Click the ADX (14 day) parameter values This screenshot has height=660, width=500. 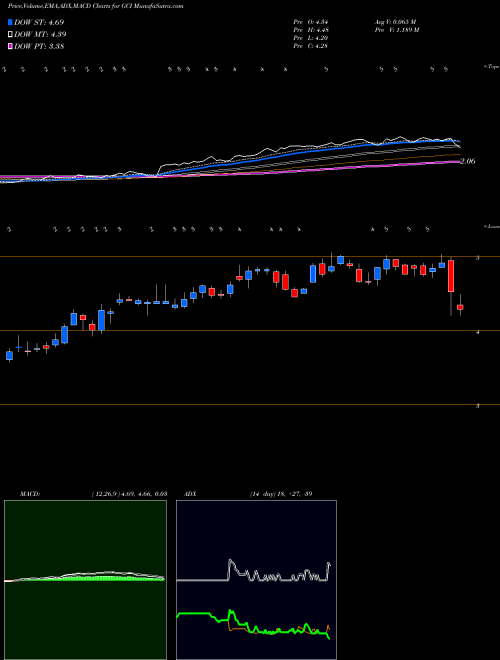pos(280,494)
